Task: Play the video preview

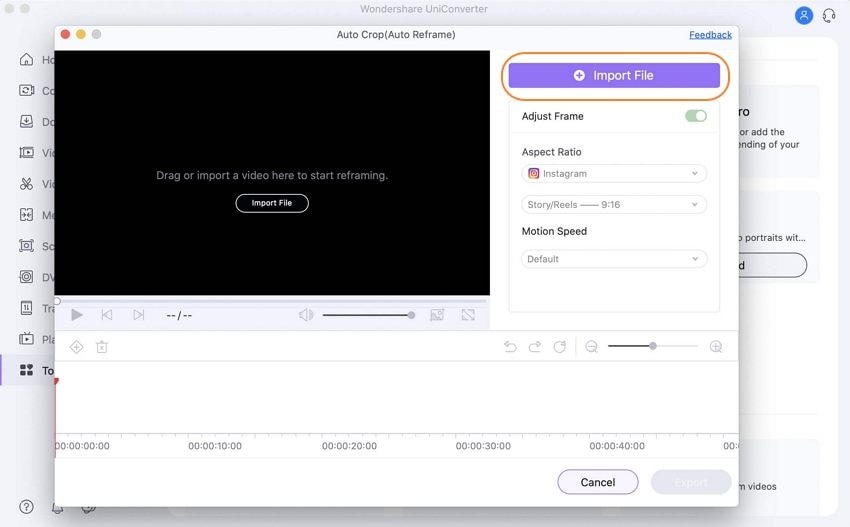Action: (x=77, y=315)
